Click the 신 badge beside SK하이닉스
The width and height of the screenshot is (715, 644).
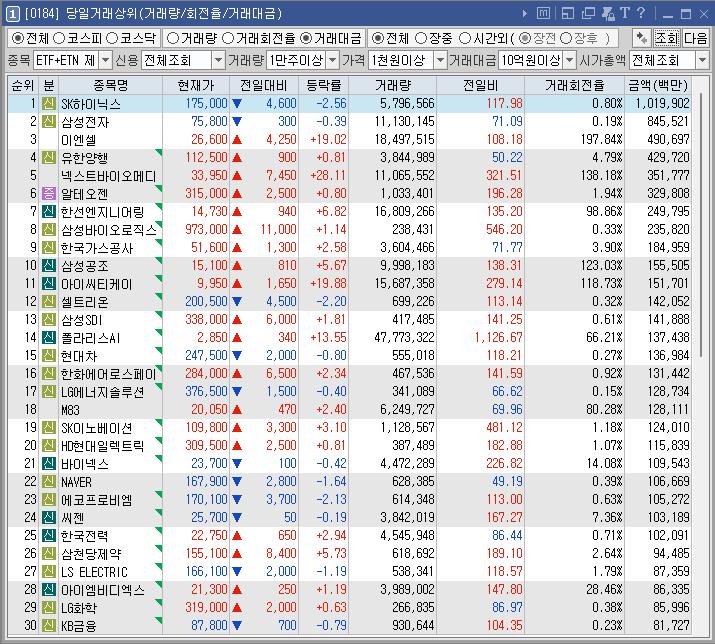(x=49, y=104)
